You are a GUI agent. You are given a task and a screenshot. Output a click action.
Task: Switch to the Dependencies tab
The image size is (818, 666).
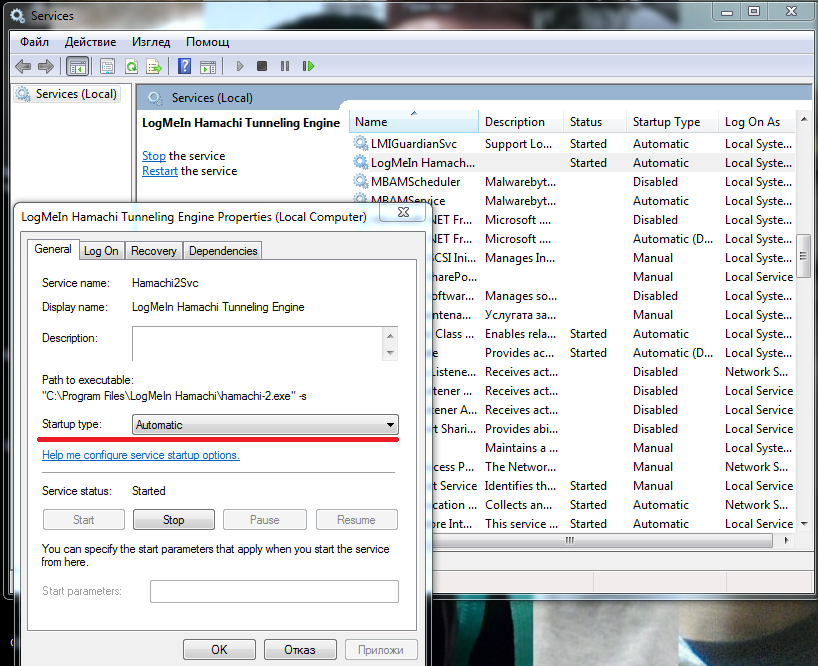tap(223, 251)
